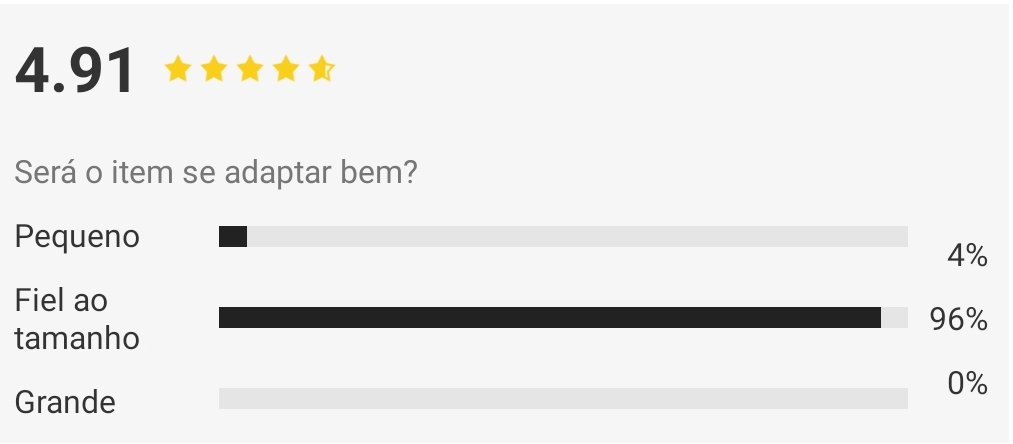Click the 4% value for Pequeno

point(967,256)
